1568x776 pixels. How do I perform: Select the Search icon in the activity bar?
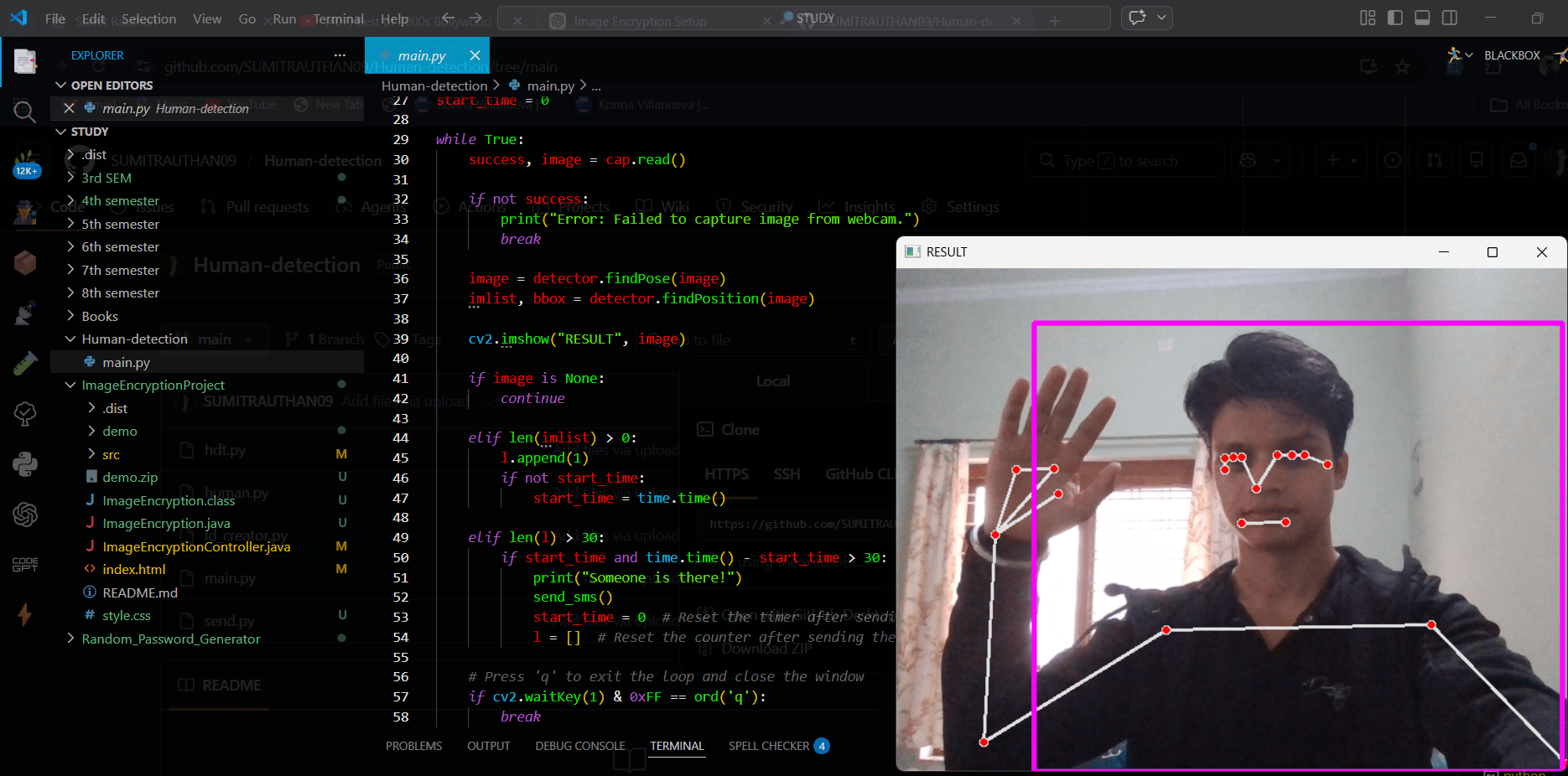tap(24, 111)
